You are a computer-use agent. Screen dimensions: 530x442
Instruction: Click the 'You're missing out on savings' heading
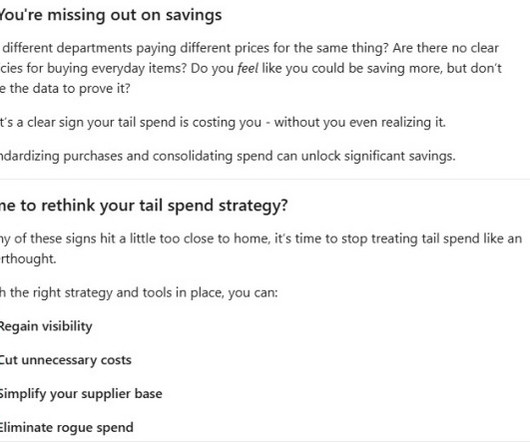(111, 16)
